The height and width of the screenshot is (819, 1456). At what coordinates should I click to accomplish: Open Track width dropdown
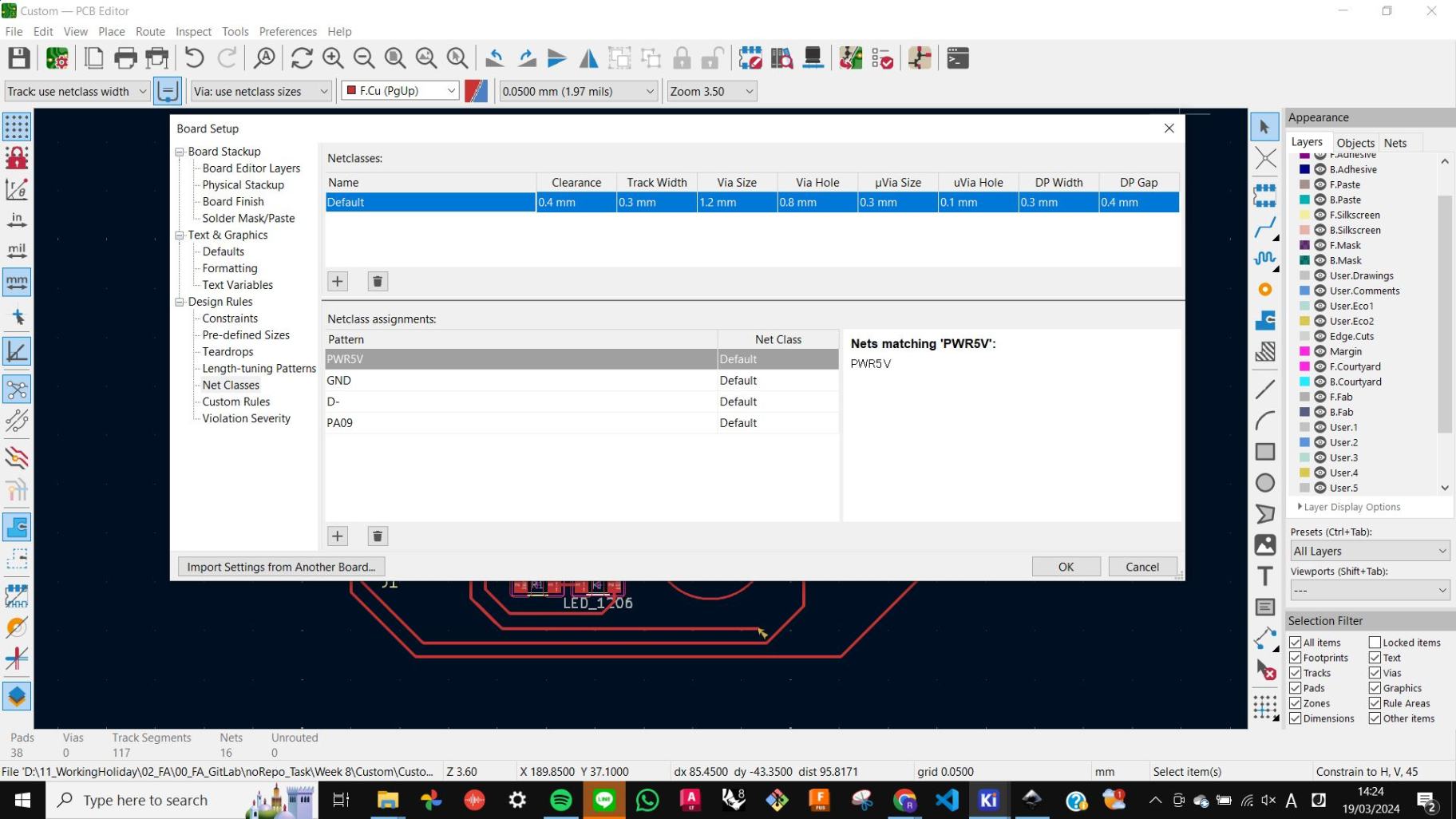[x=77, y=91]
